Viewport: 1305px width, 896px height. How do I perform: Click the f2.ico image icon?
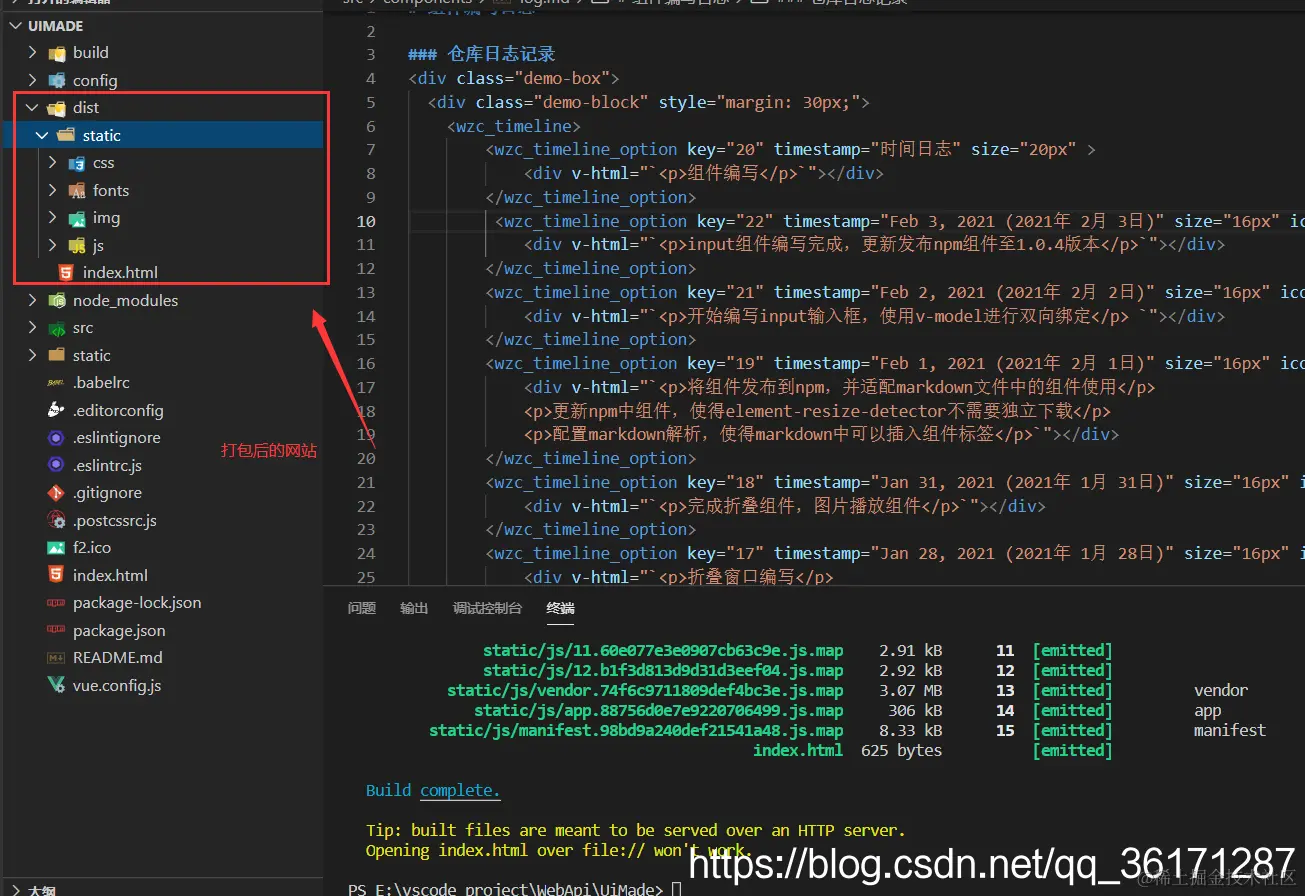[57, 548]
